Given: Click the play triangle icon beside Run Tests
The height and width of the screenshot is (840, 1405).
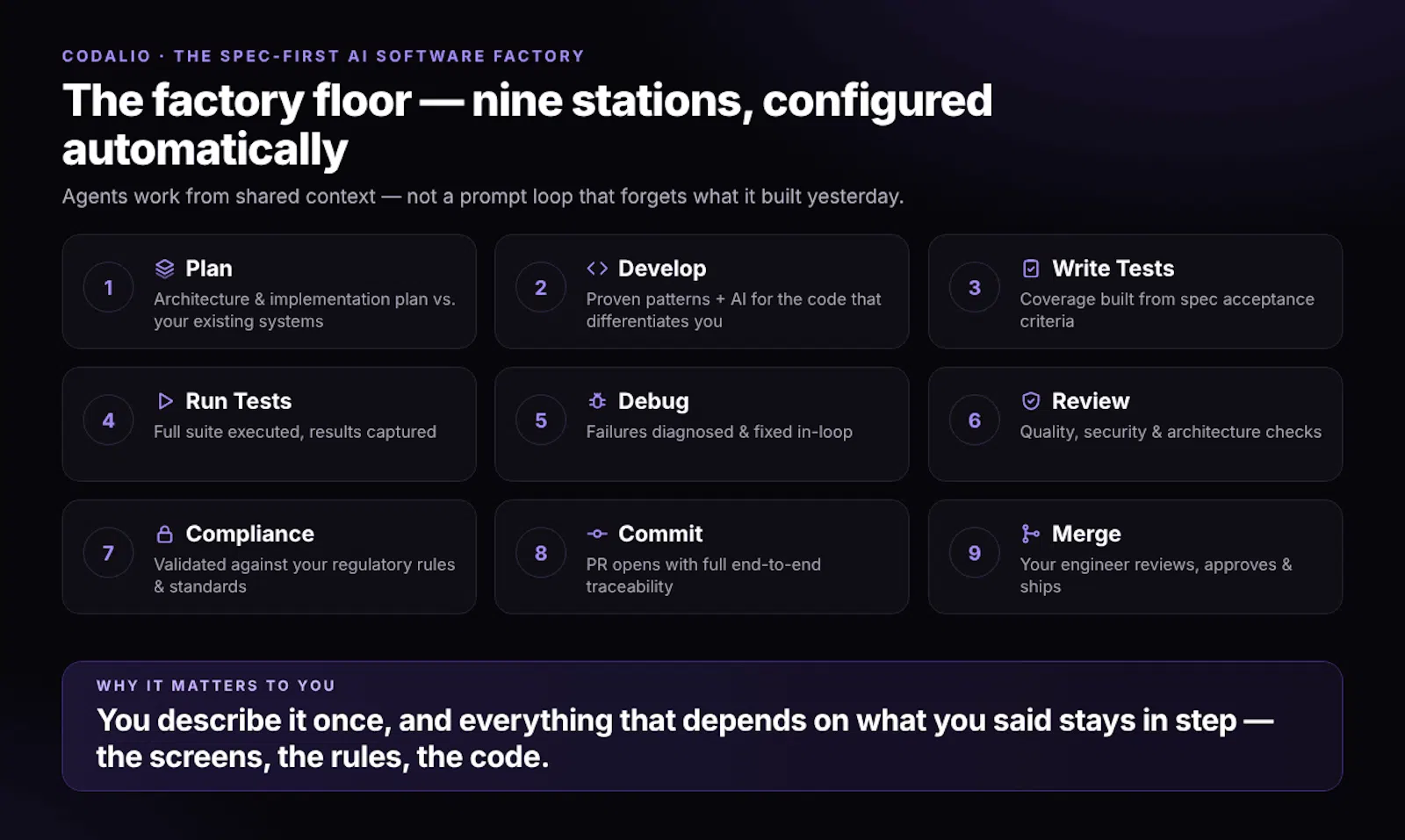Looking at the screenshot, I should [x=164, y=401].
